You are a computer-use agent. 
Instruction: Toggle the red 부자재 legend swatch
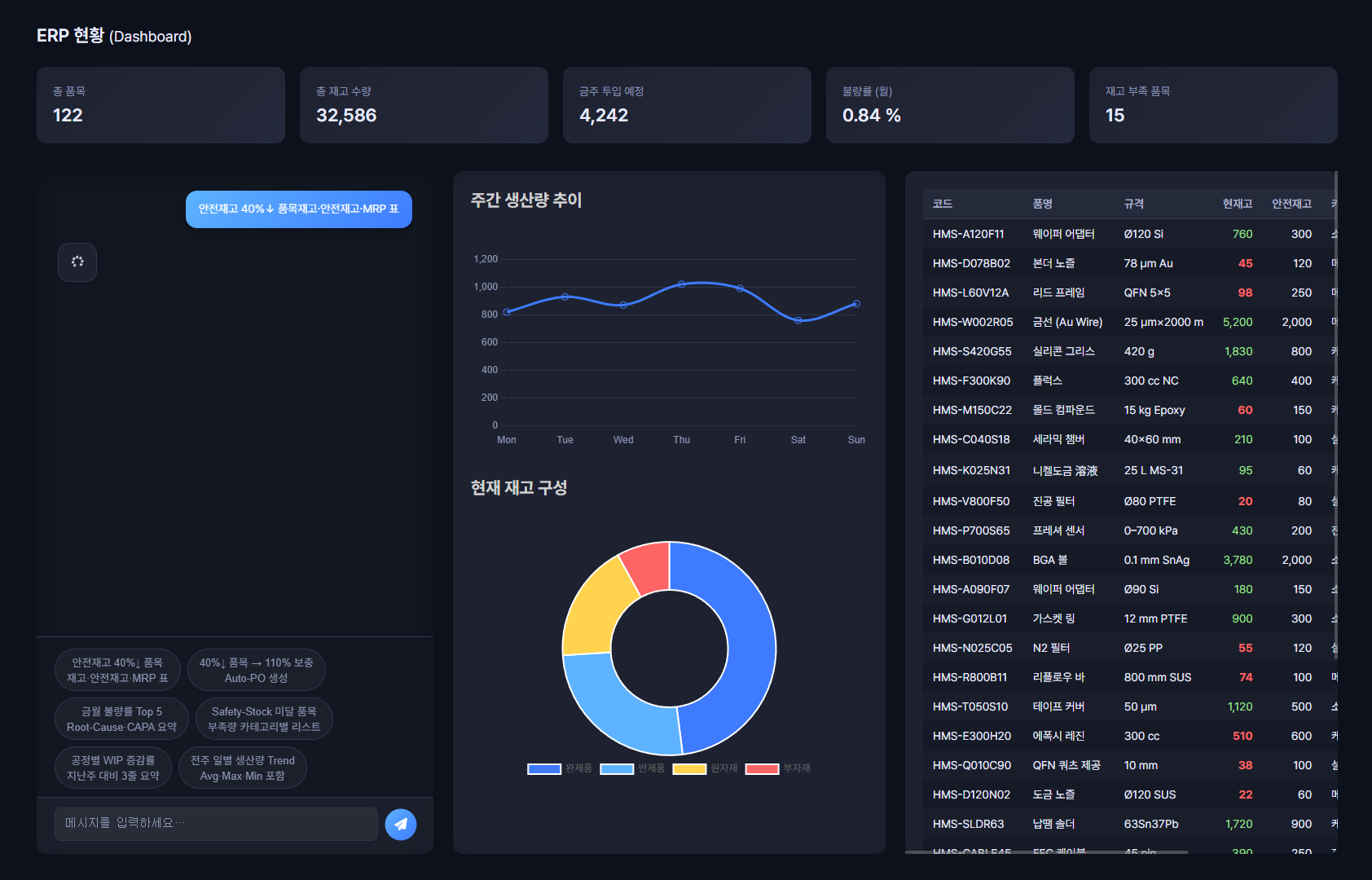pos(763,768)
